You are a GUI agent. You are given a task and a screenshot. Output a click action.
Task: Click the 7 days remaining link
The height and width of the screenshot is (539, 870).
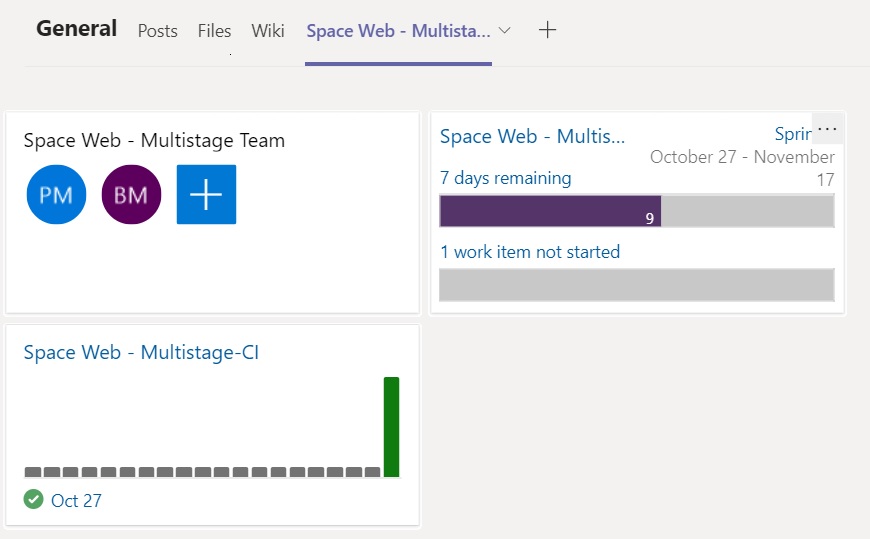[x=506, y=178]
